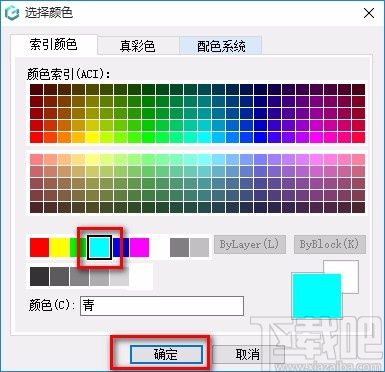Click the app icon in the title bar
This screenshot has width=385, height=372.
click(12, 14)
